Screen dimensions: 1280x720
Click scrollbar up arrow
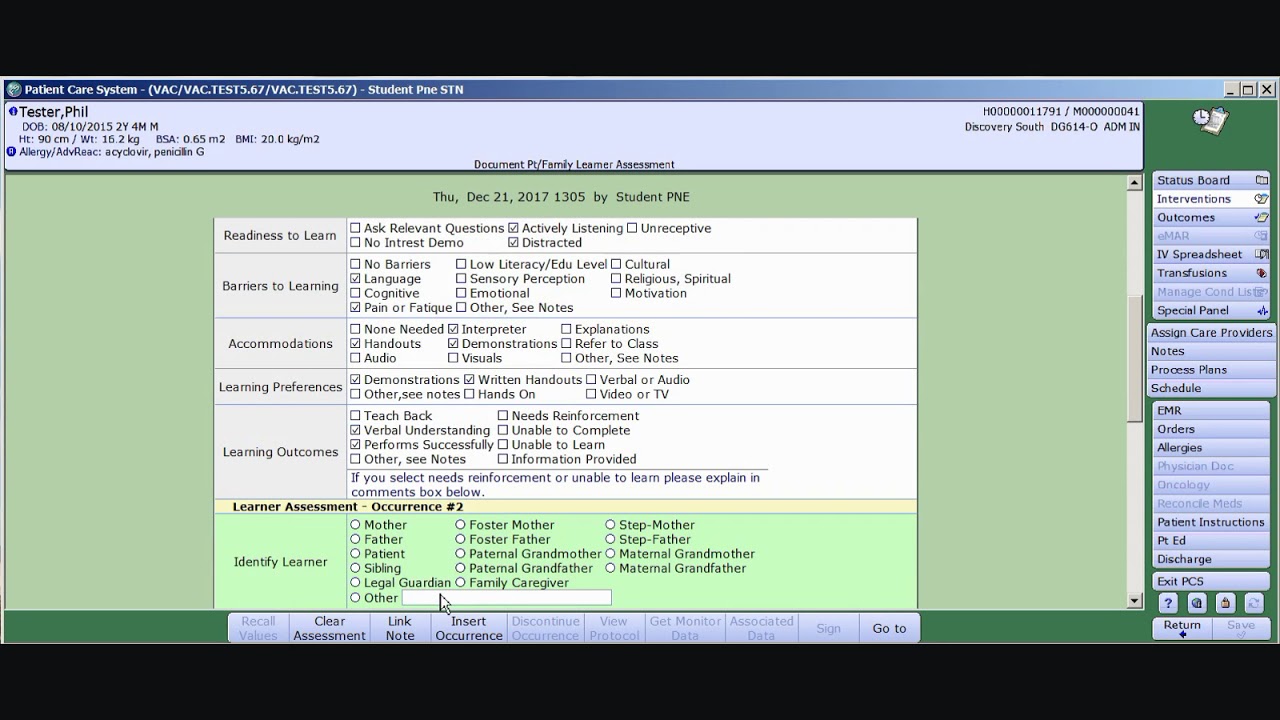pos(1134,183)
